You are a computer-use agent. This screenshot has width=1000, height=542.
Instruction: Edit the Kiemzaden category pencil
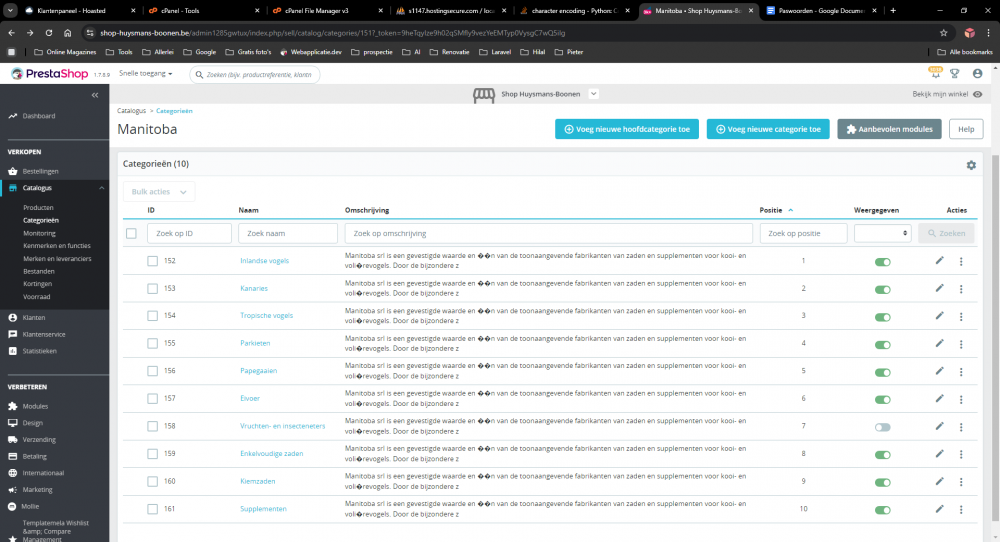point(939,481)
